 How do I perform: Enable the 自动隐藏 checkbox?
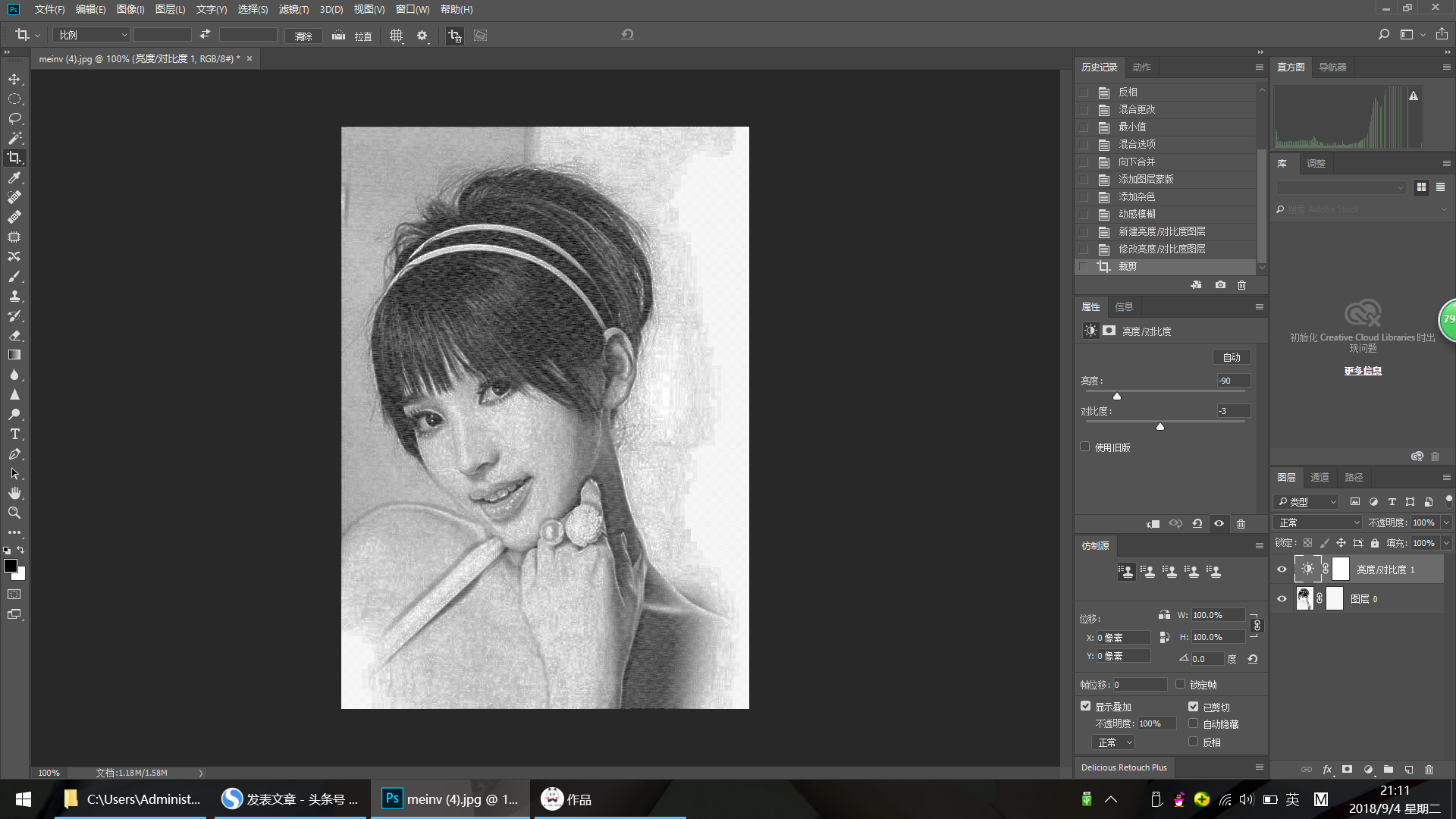1194,723
